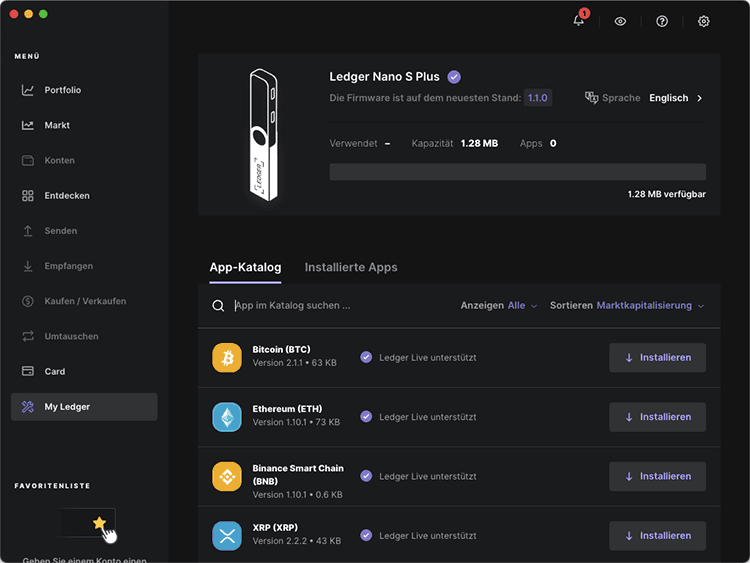Click the Kaufen / Verkaufen dollar icon
Screen dimensions: 750x563
pyautogui.click(x=28, y=301)
